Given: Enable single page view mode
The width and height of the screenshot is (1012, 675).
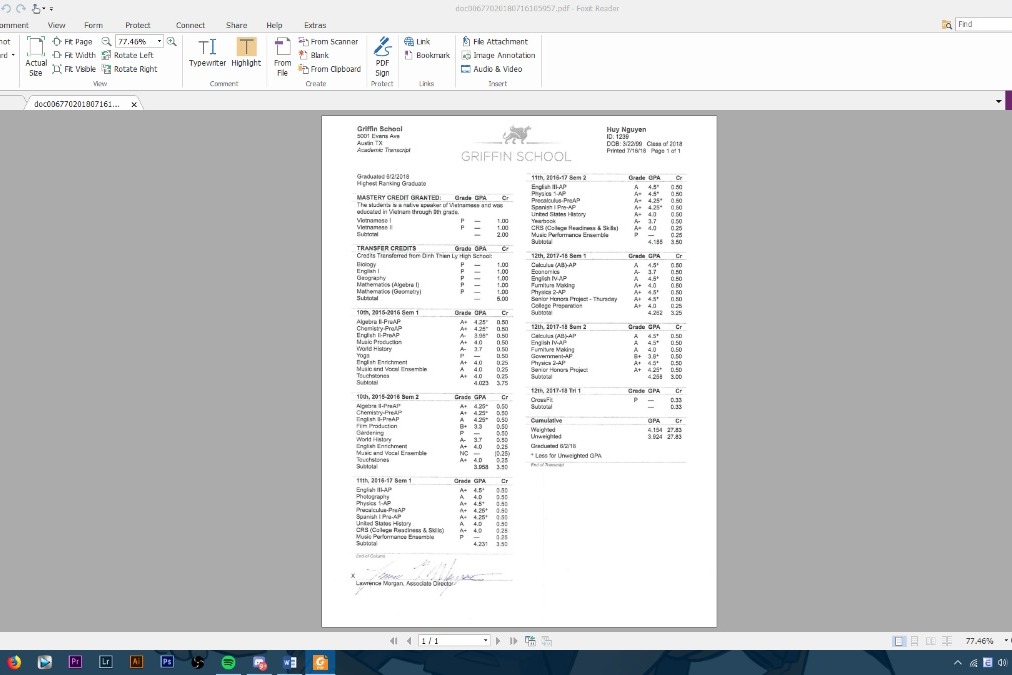Looking at the screenshot, I should pos(899,640).
